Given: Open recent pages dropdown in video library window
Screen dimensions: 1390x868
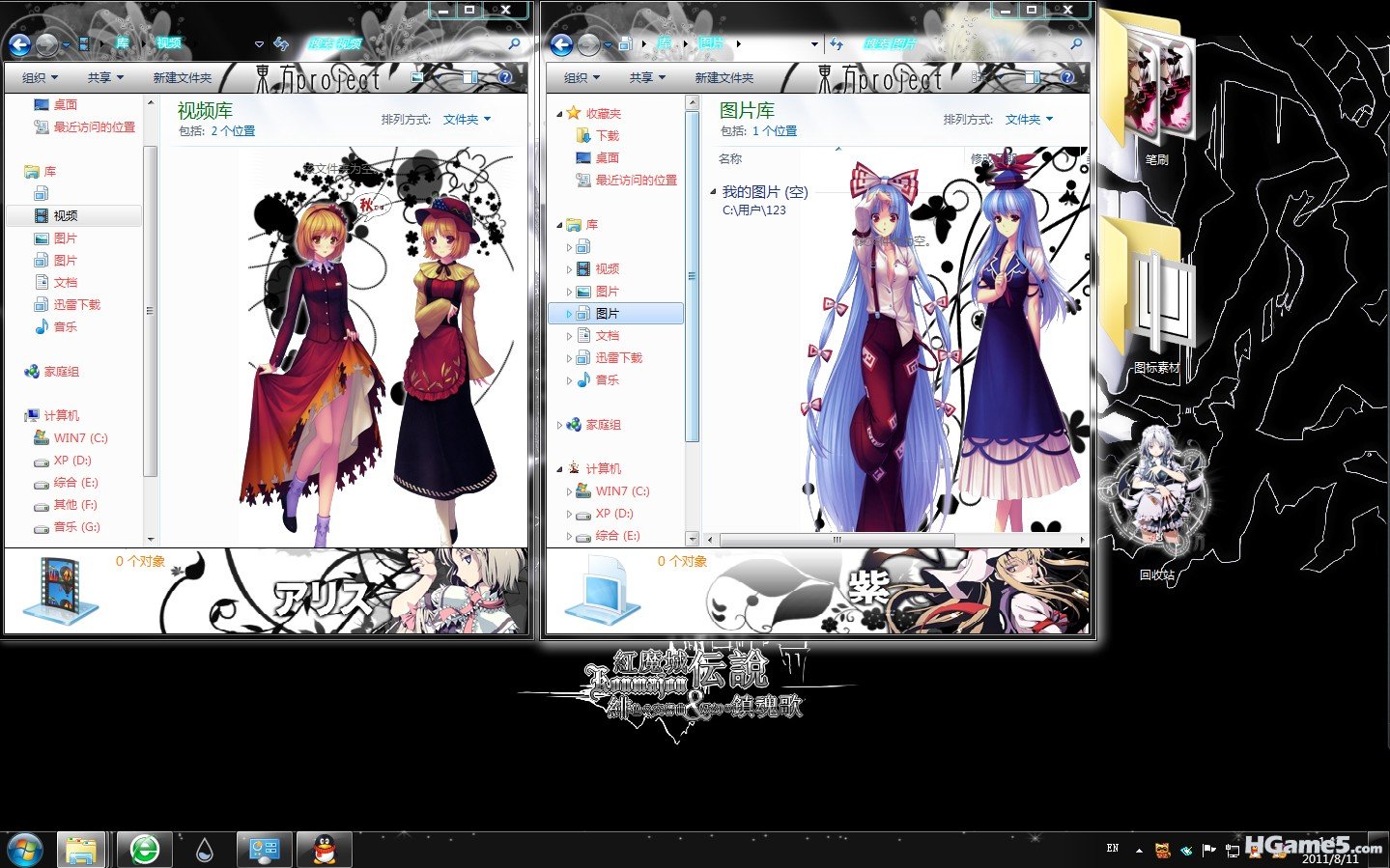Looking at the screenshot, I should (66, 44).
